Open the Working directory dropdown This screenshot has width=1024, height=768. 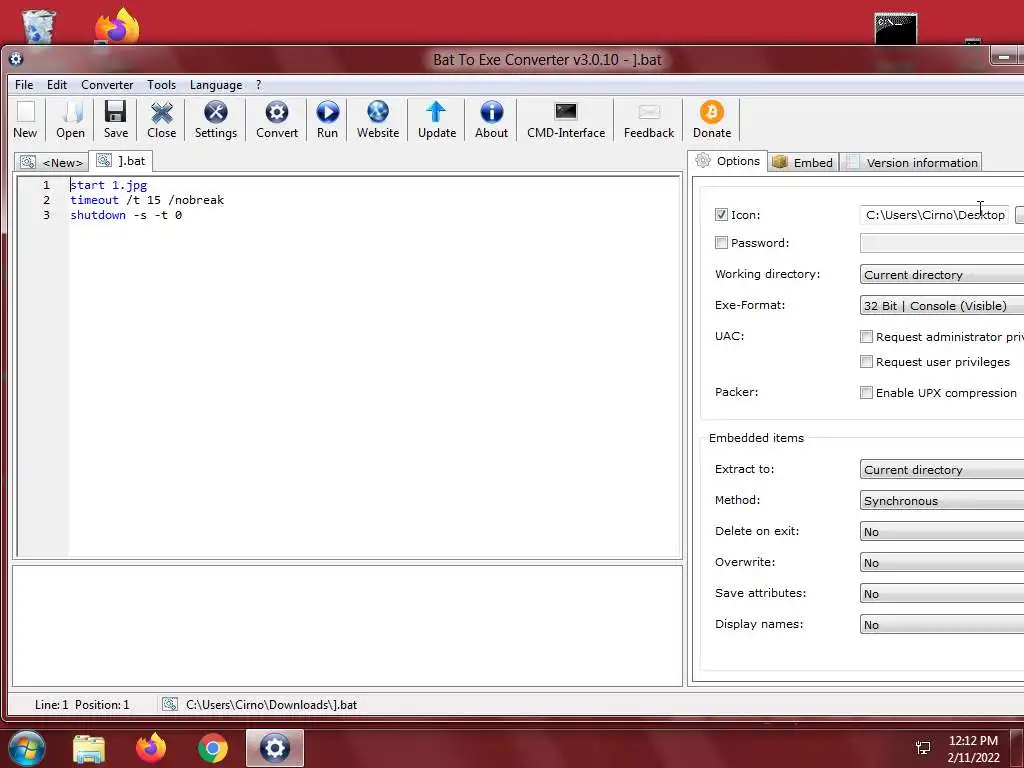pyautogui.click(x=942, y=274)
